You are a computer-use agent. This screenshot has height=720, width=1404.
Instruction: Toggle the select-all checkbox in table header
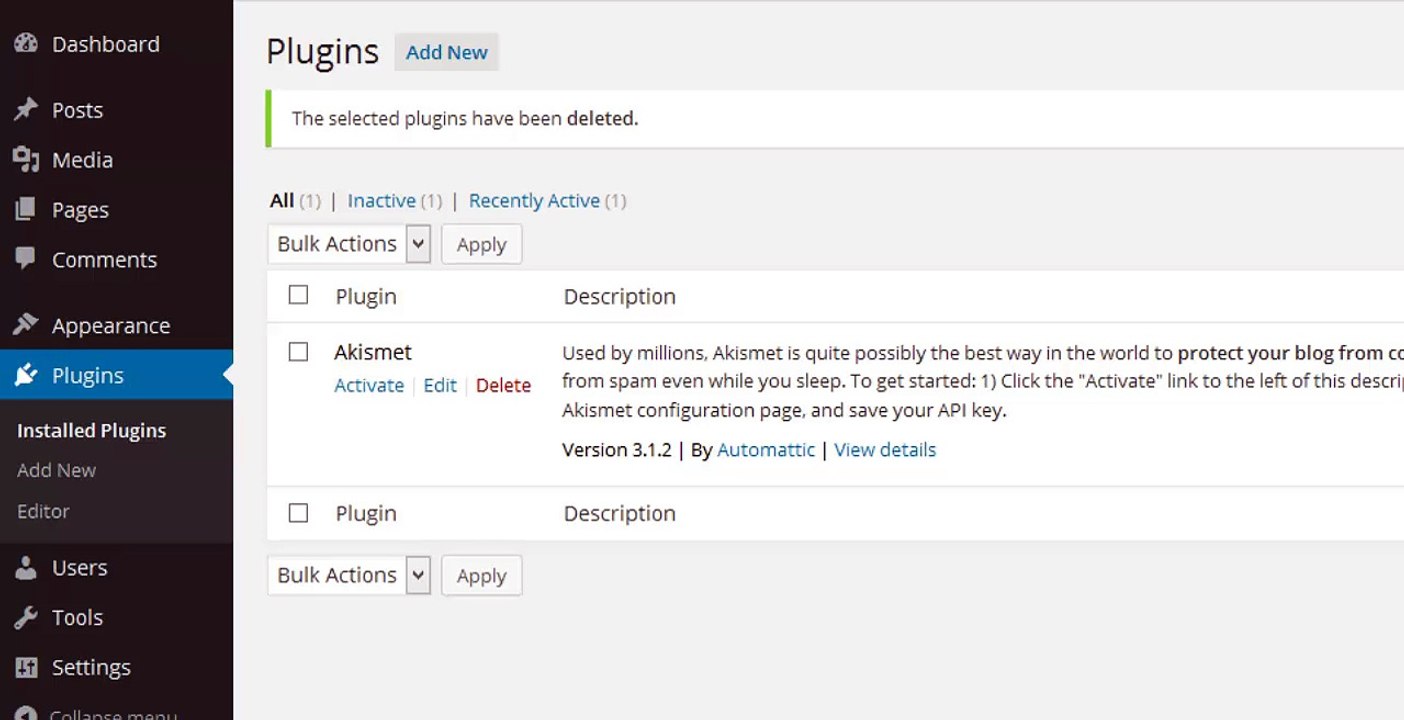pos(298,295)
